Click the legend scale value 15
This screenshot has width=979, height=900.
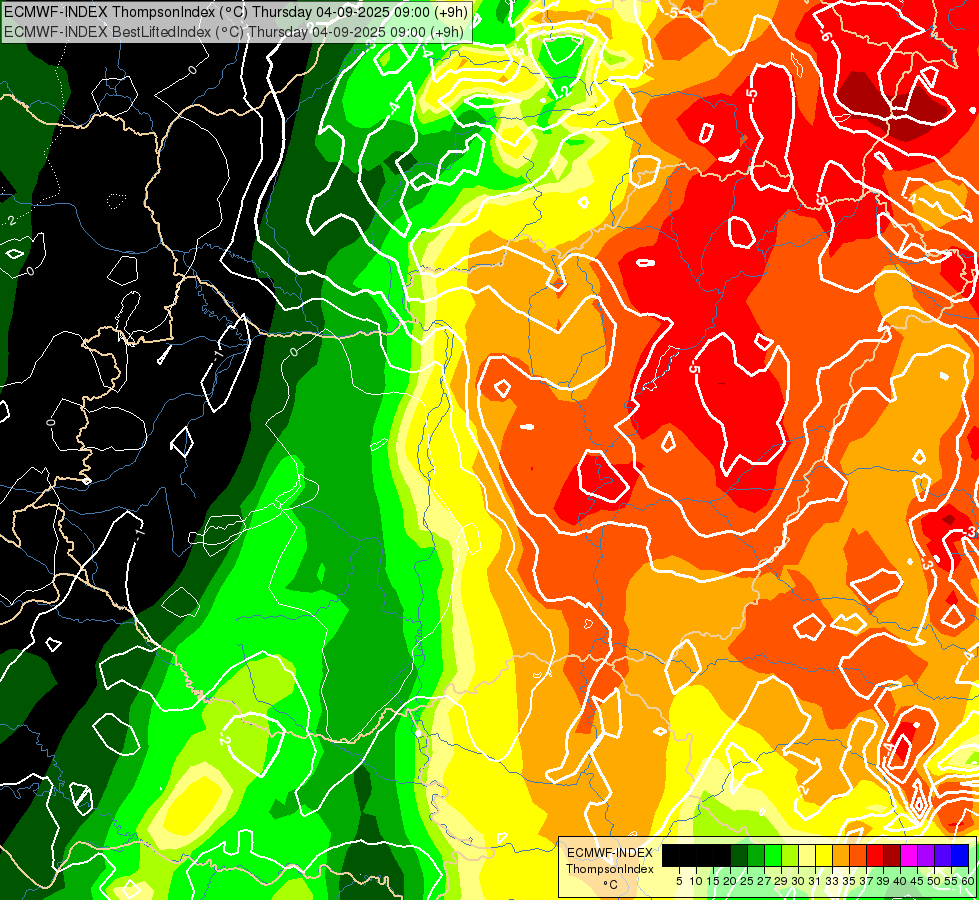[x=713, y=881]
